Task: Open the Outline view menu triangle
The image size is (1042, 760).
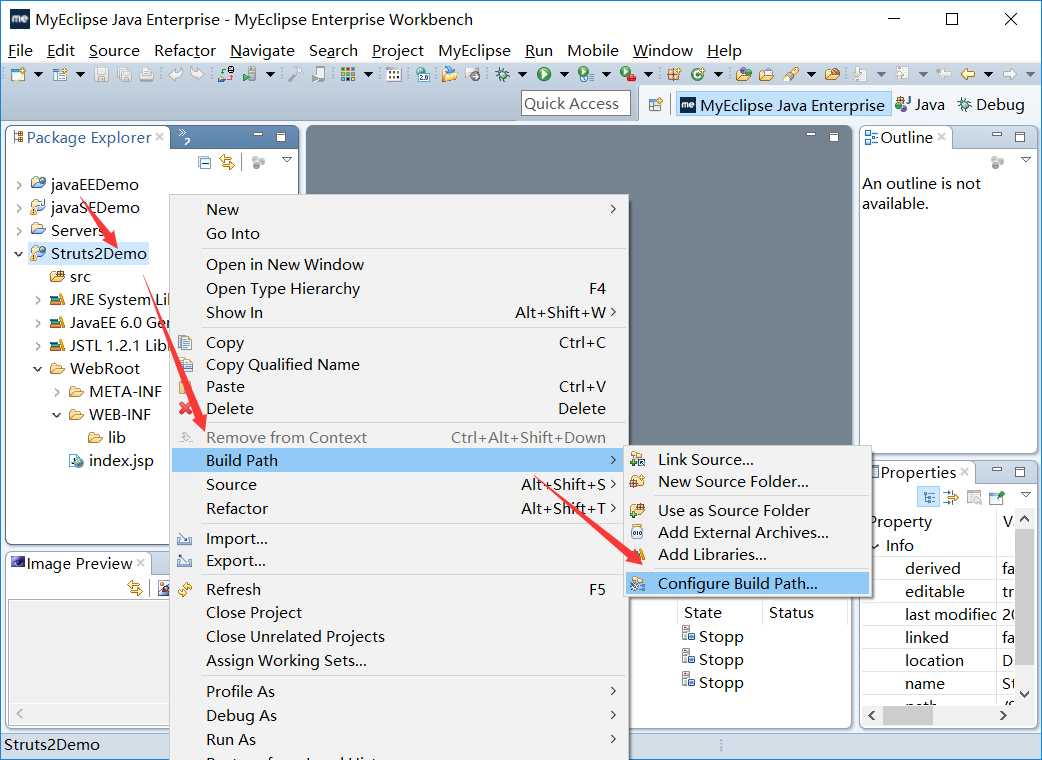Action: click(x=1025, y=159)
